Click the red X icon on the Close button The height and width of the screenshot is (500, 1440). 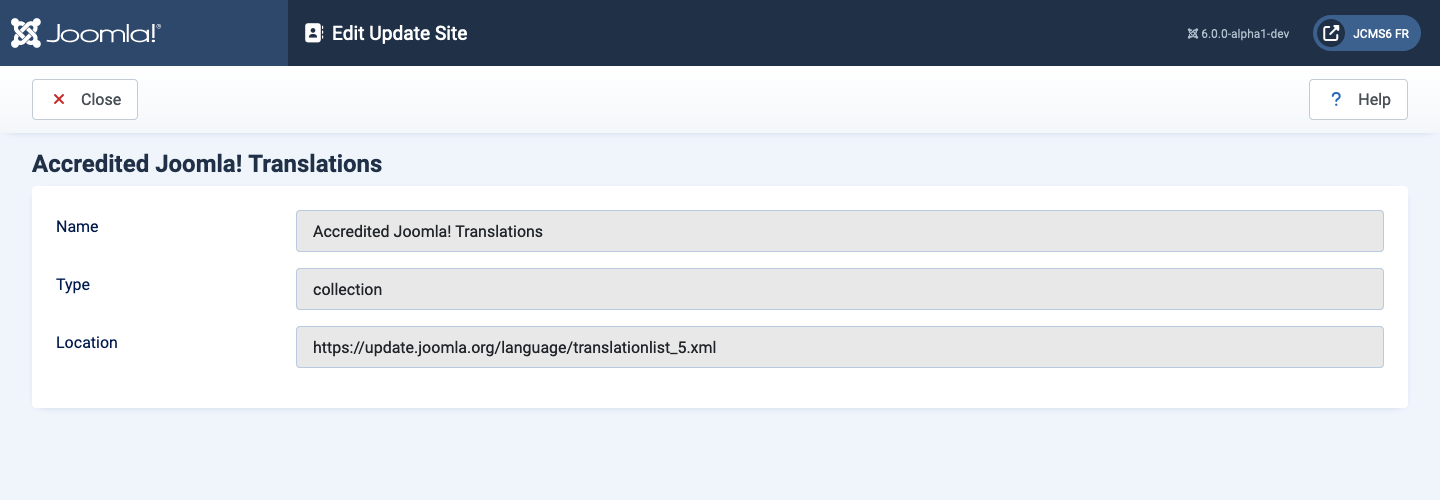(x=59, y=99)
